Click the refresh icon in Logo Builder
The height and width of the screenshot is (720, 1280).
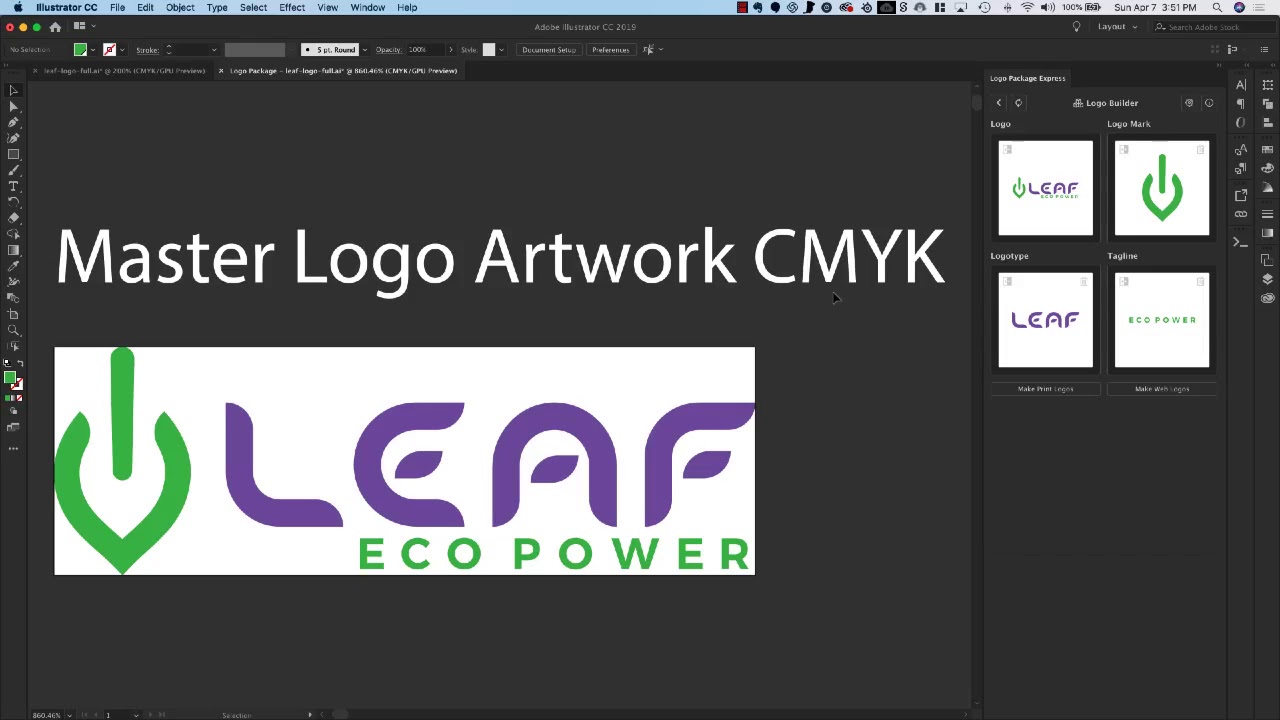[1018, 103]
